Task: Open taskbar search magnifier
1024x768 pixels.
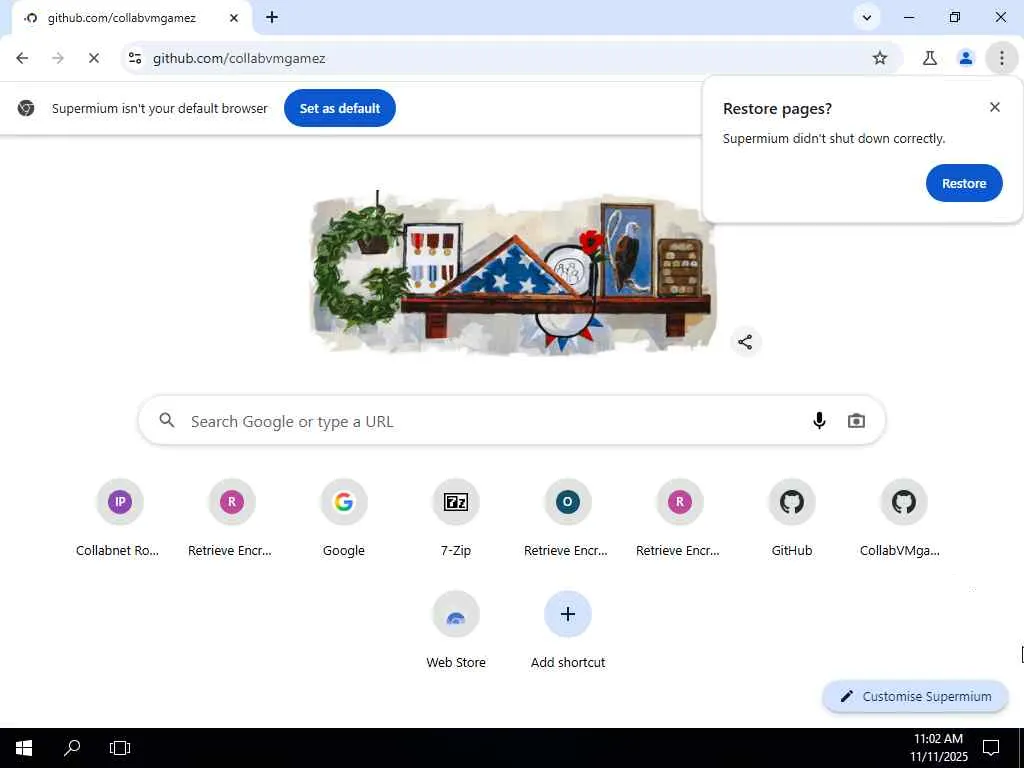Action: [x=72, y=748]
